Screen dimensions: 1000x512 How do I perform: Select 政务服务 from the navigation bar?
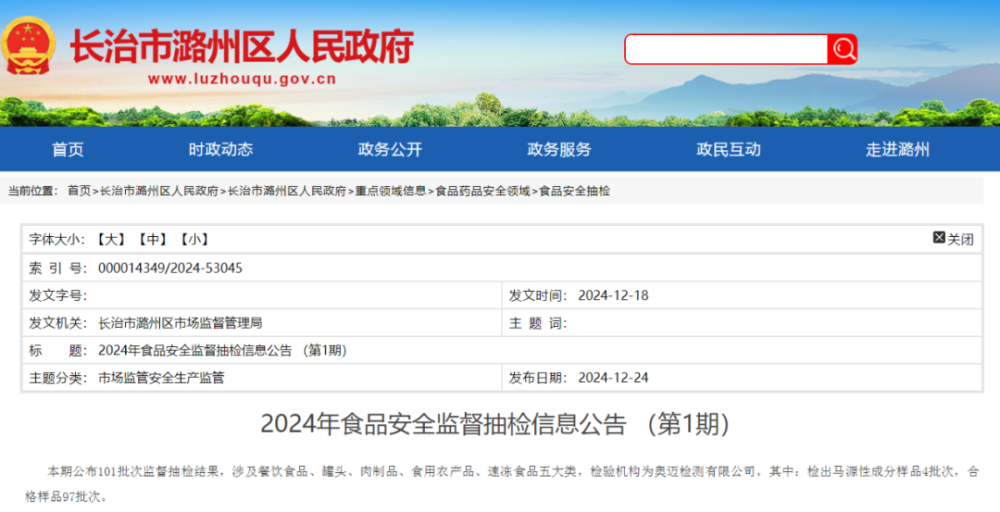(559, 150)
